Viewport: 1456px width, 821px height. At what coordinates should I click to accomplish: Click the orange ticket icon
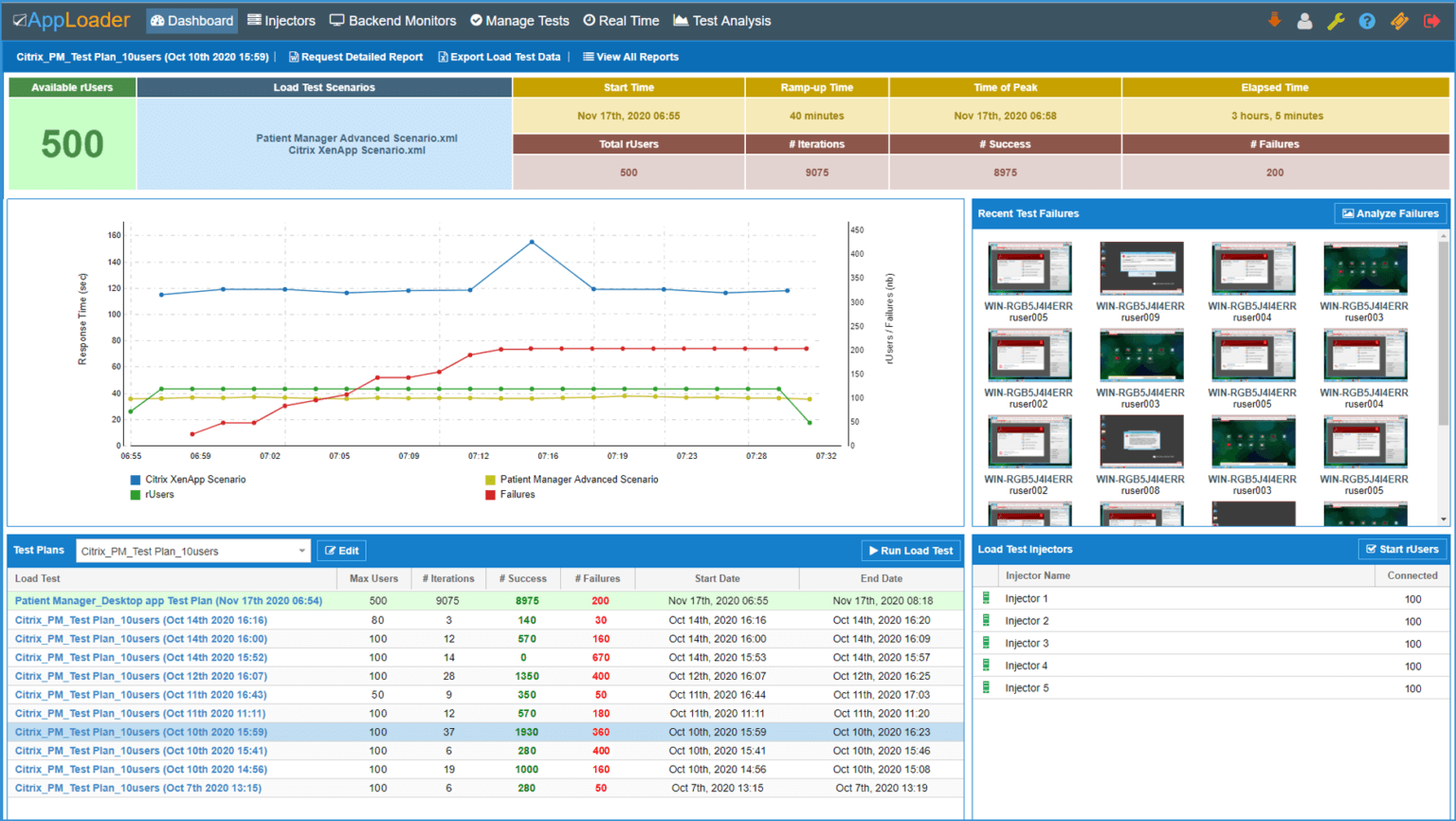1399,21
